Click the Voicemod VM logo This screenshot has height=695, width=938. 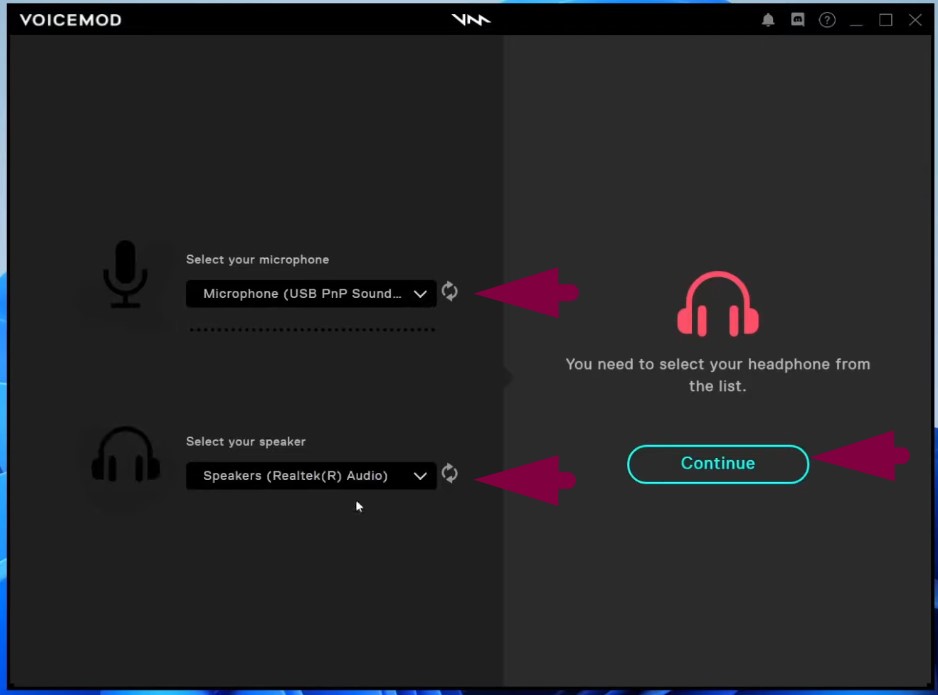point(471,20)
